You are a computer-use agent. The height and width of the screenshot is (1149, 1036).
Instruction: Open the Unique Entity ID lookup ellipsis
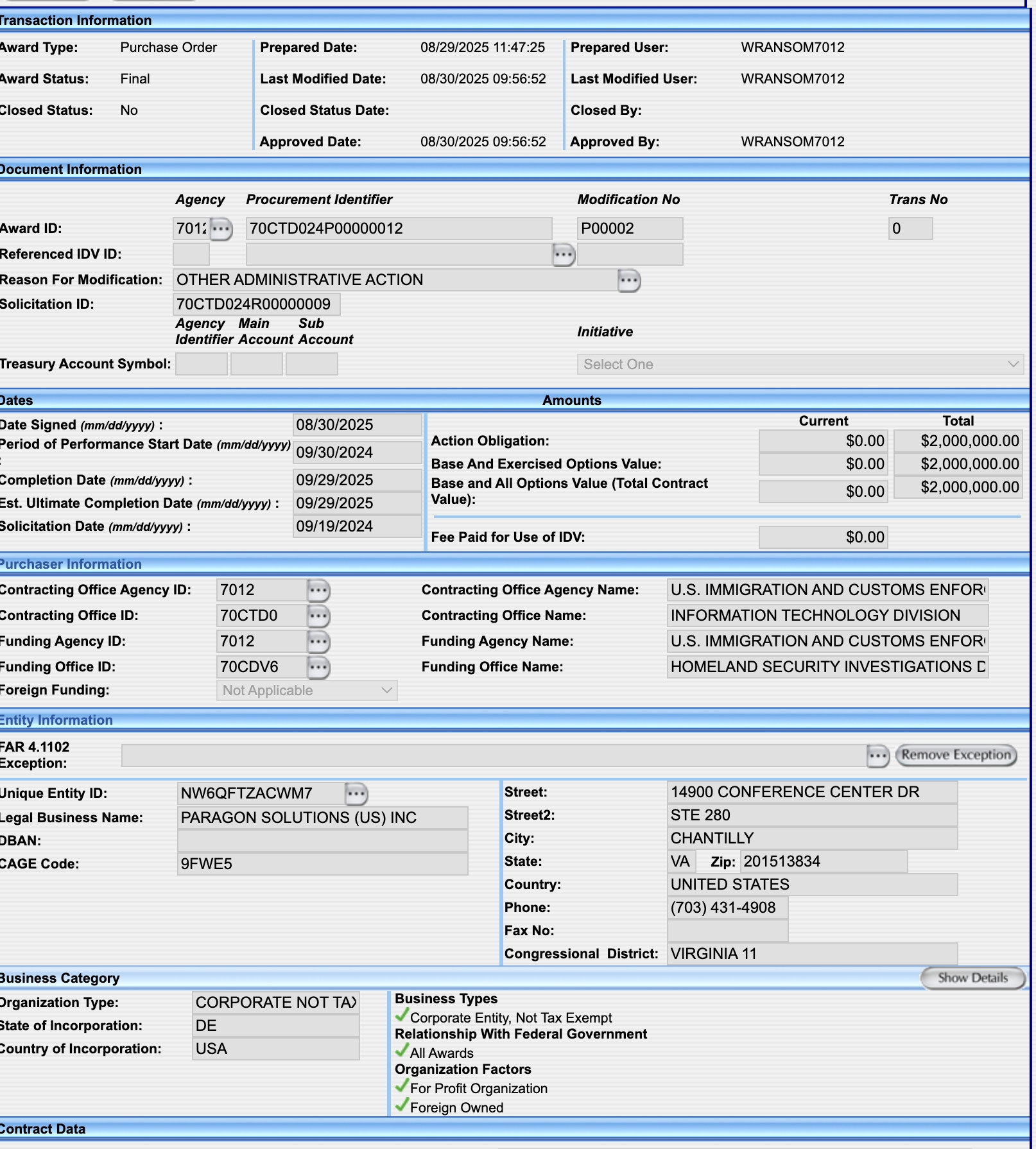[x=356, y=793]
